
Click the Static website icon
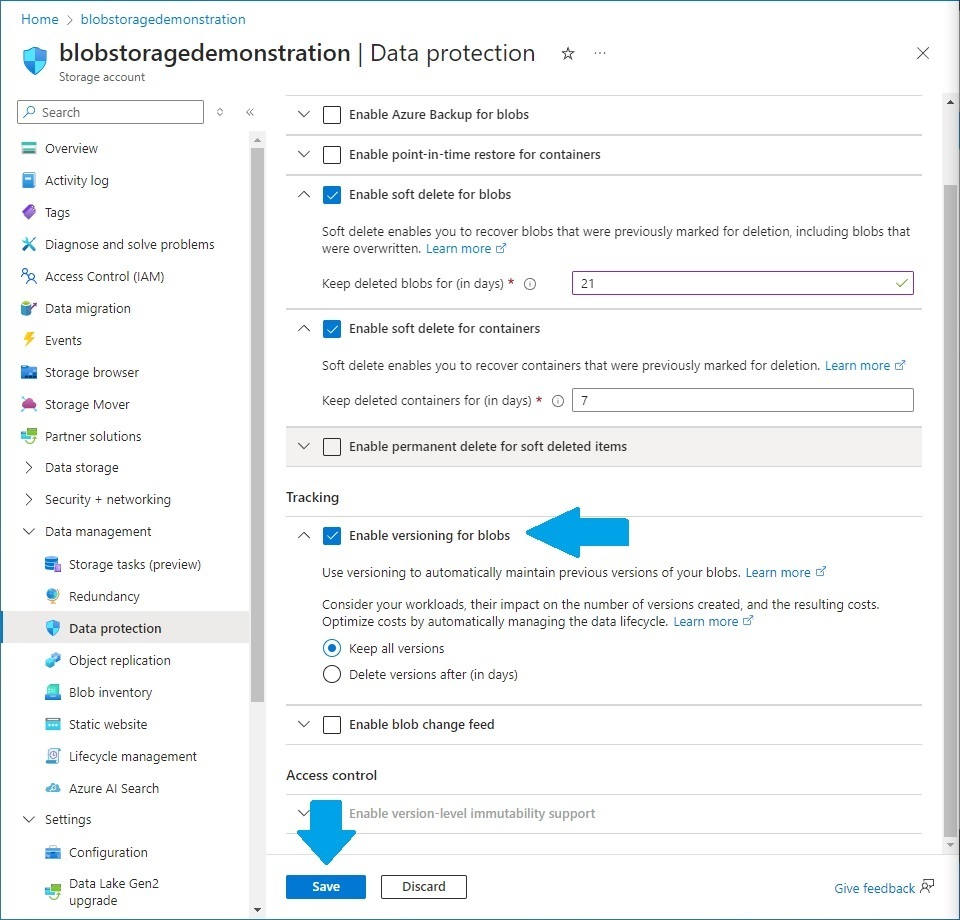(x=53, y=724)
